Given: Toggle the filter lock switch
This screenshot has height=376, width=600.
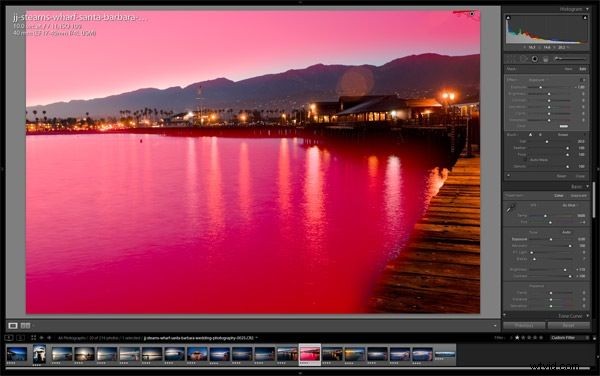Looking at the screenshot, I should (594, 338).
